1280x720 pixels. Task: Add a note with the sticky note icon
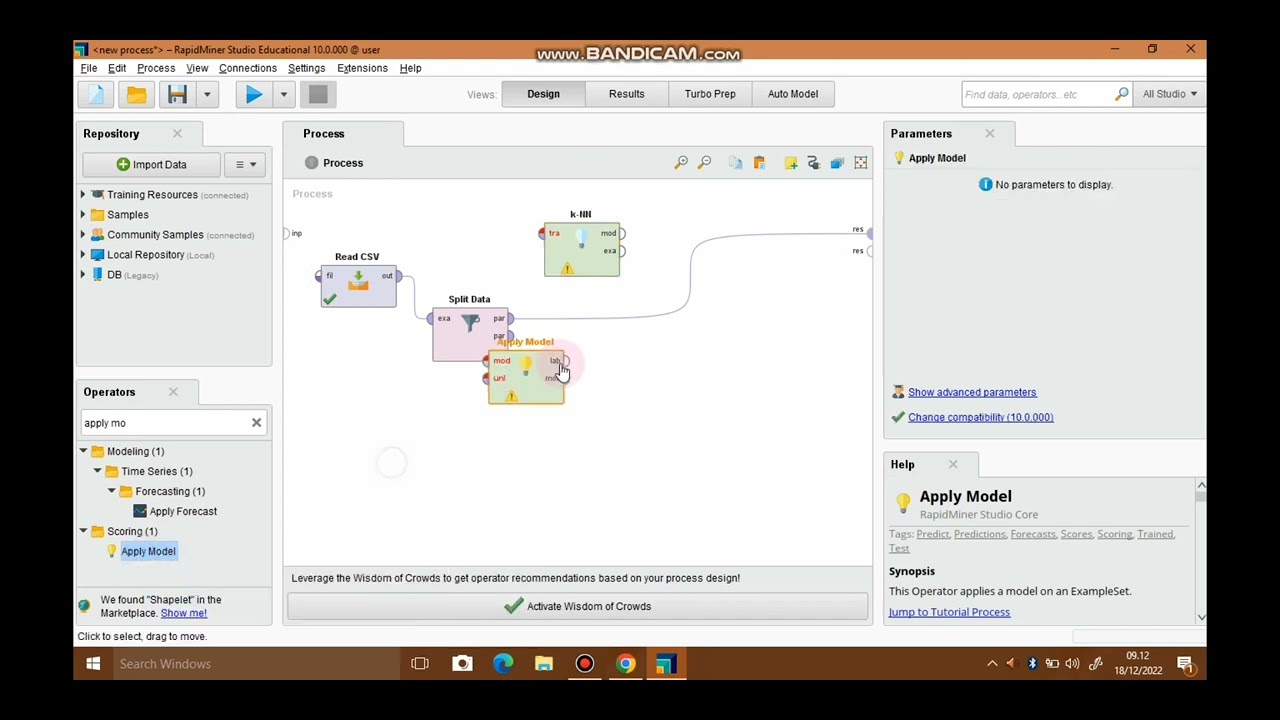tap(791, 163)
